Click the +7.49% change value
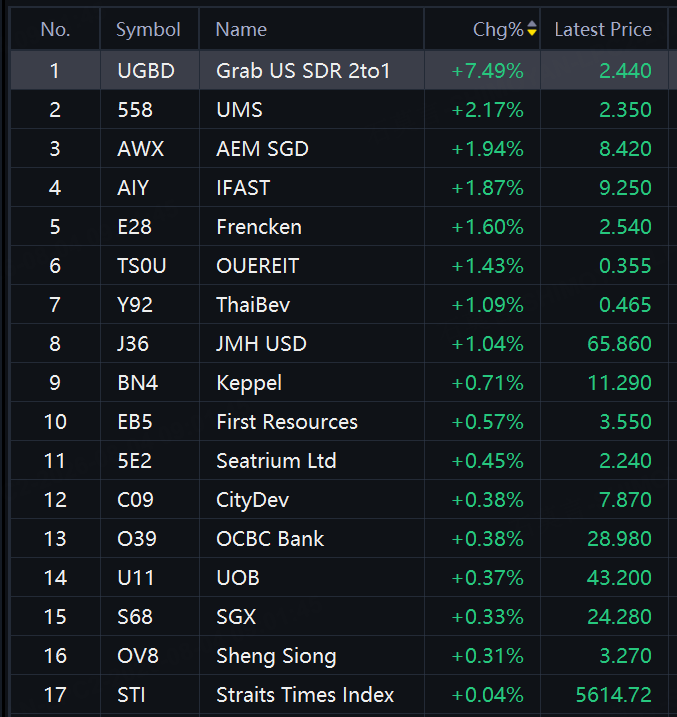The image size is (677, 717). coord(487,71)
